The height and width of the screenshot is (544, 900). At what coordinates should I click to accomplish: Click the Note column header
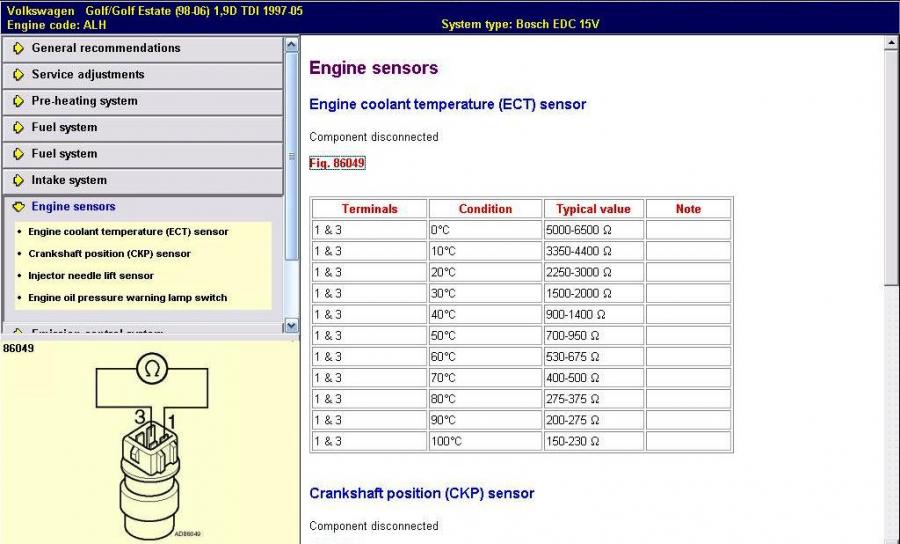pyautogui.click(x=688, y=209)
